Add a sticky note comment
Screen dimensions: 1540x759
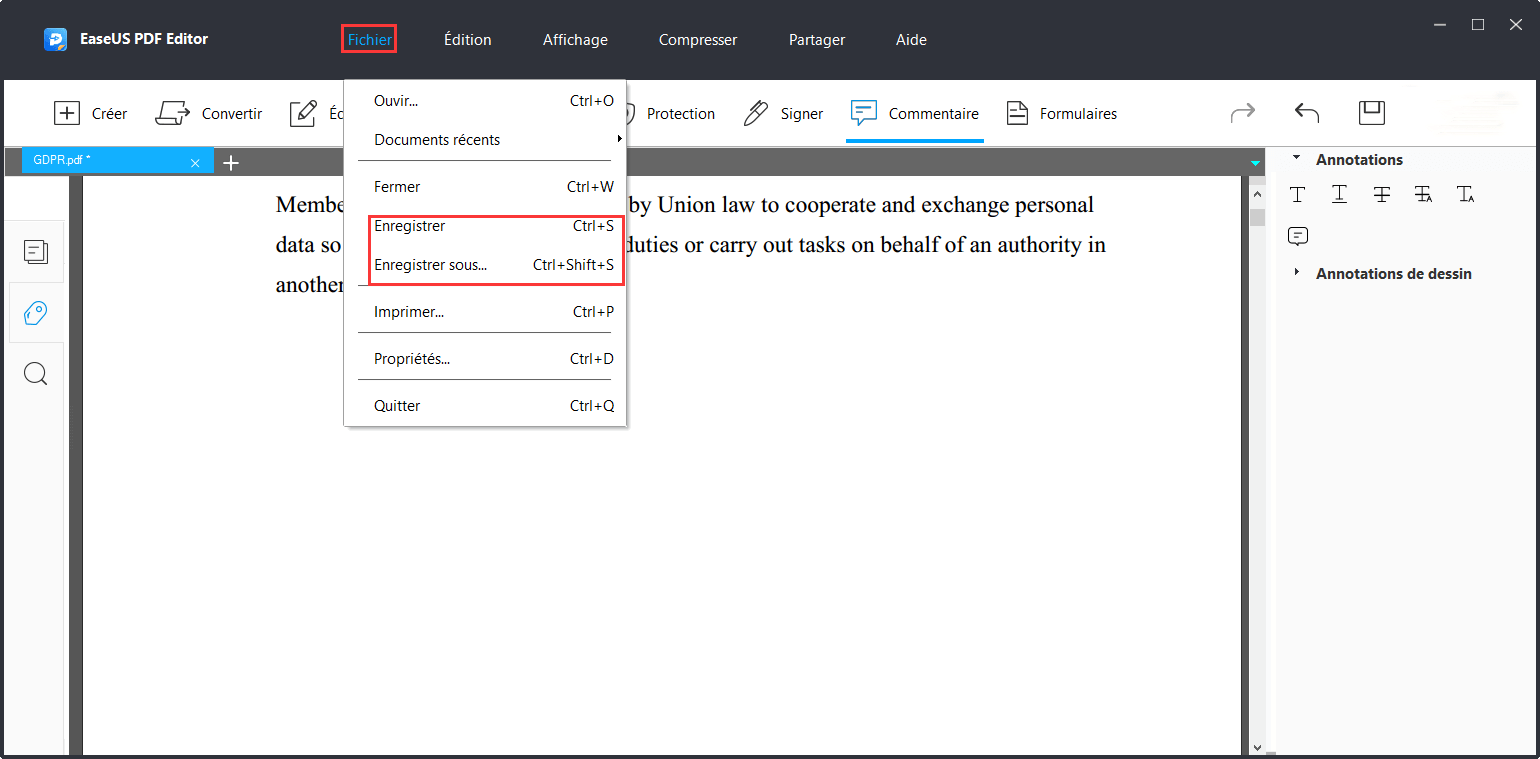1298,236
